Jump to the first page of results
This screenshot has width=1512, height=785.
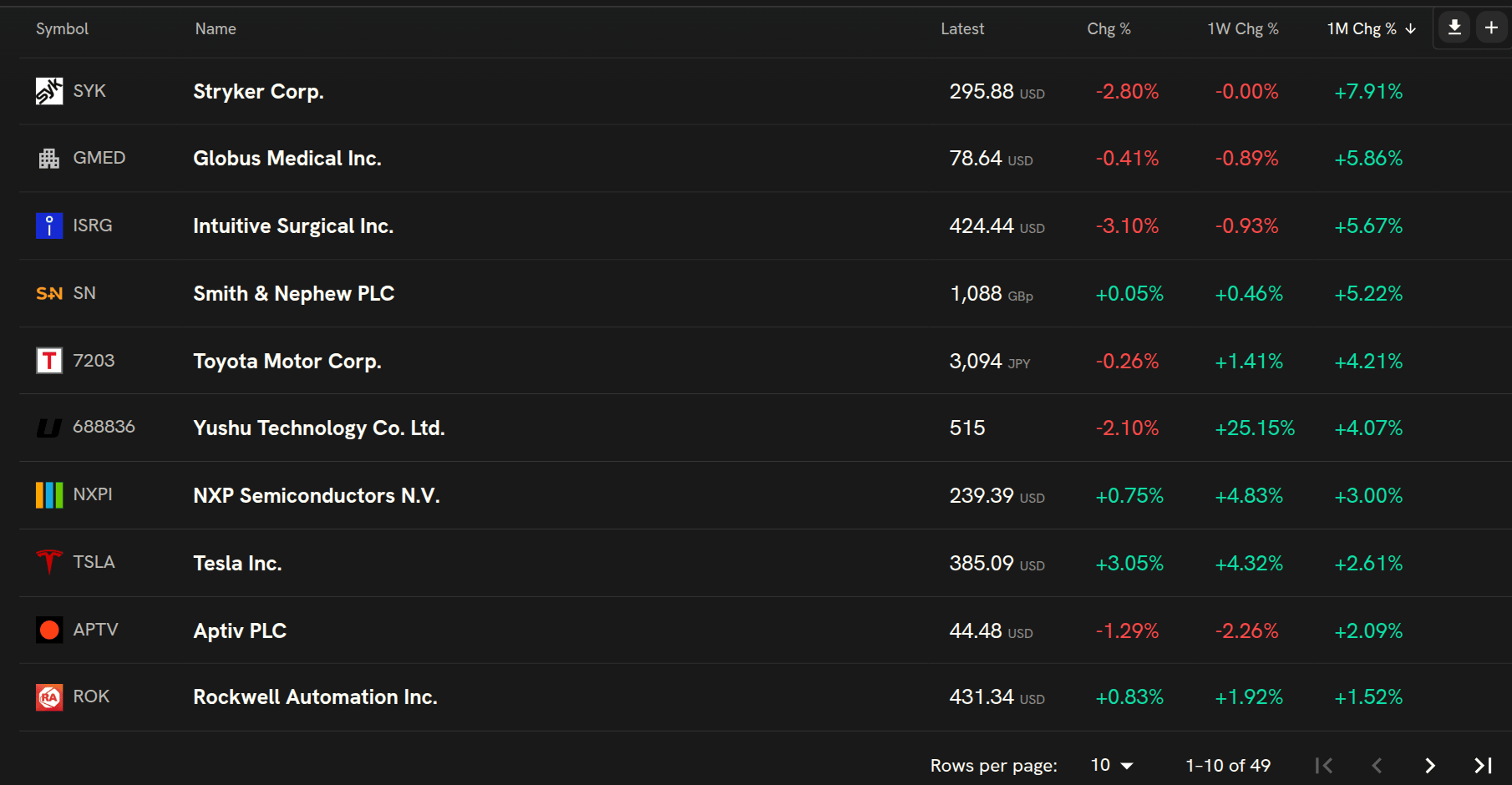(1323, 765)
